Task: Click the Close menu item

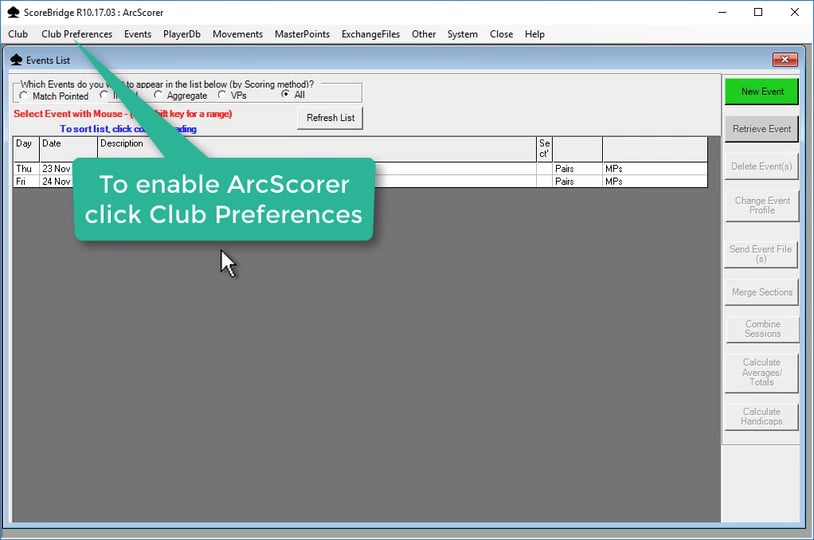Action: (501, 34)
